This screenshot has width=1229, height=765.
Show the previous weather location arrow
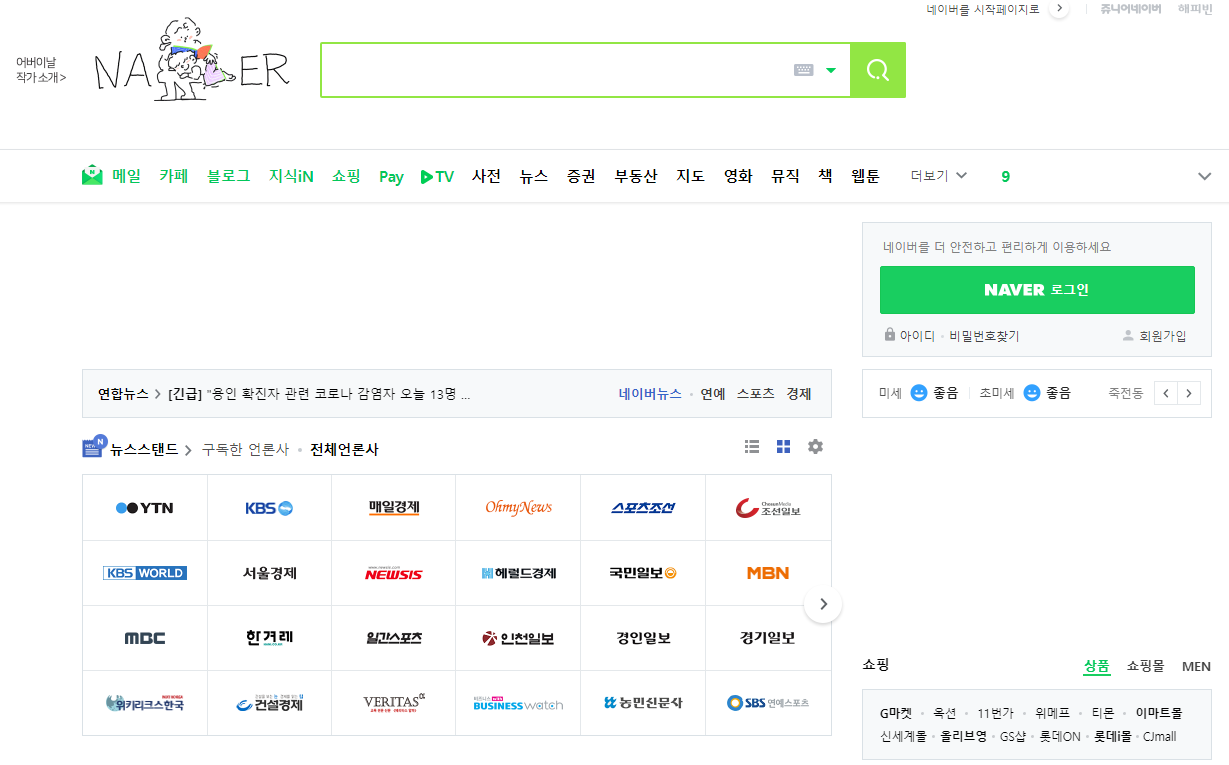1166,393
